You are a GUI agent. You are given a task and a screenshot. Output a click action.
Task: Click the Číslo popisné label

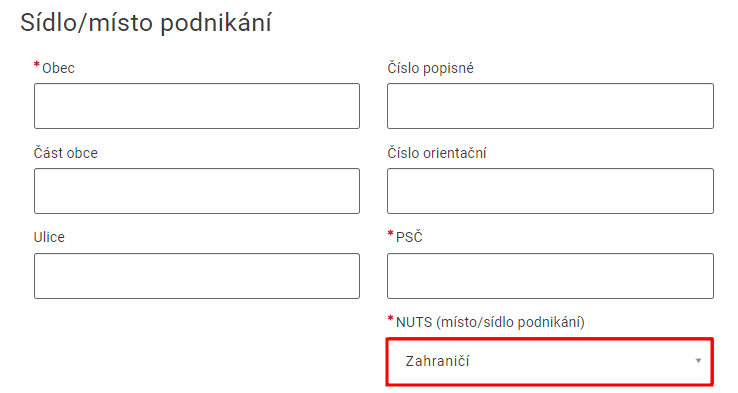click(x=430, y=69)
